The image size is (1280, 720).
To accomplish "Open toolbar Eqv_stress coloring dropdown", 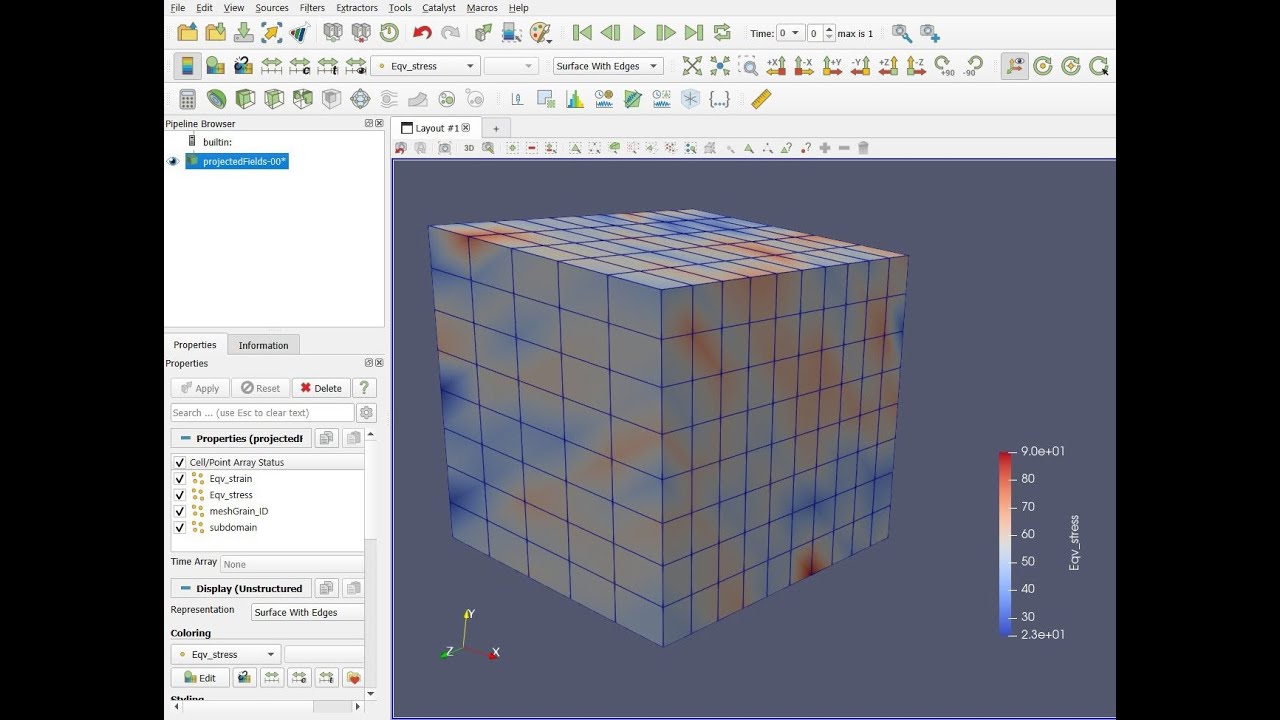I will pyautogui.click(x=425, y=66).
